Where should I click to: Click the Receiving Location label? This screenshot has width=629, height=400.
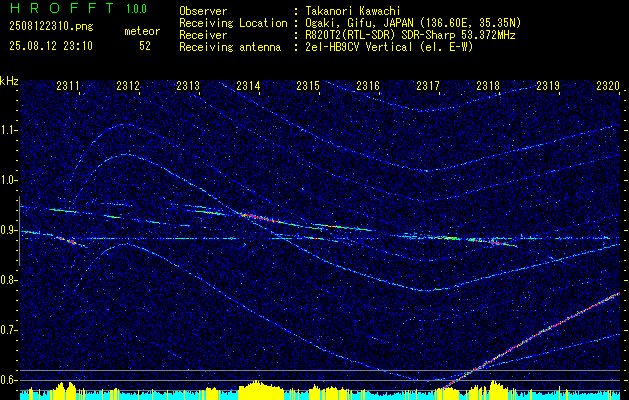[233, 23]
